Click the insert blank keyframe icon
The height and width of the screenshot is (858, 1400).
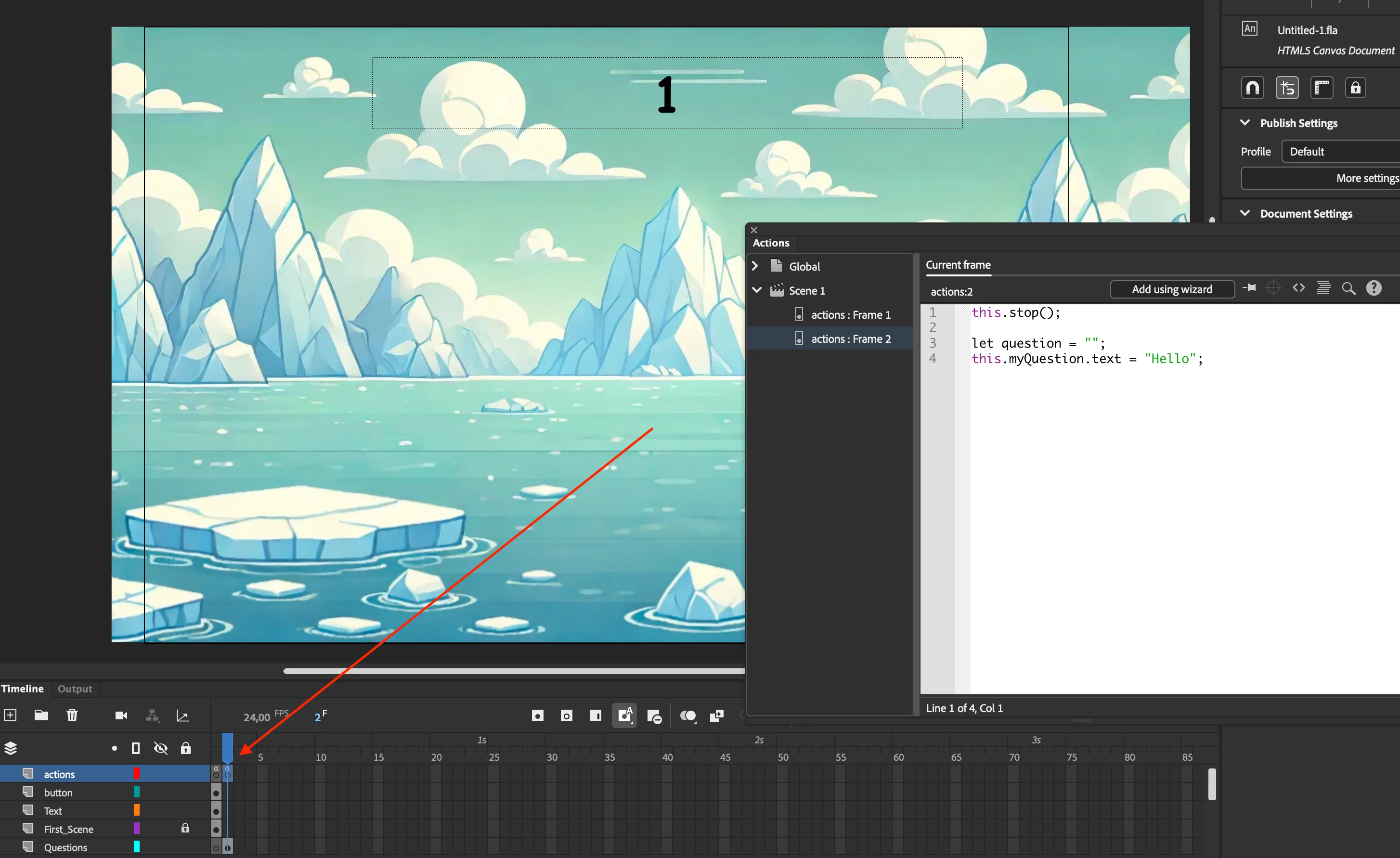click(567, 716)
